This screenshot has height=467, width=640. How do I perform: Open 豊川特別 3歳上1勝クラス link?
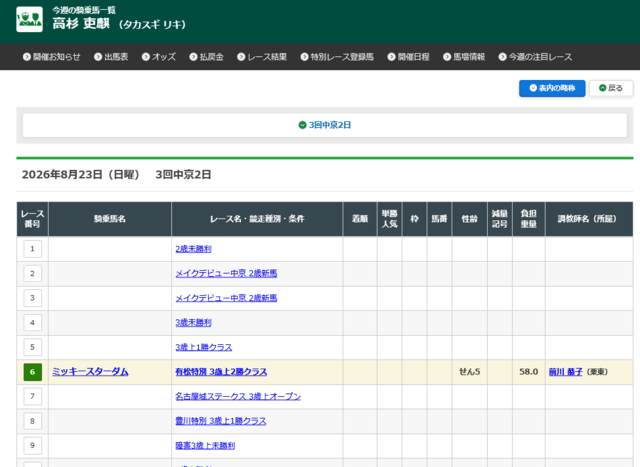tap(221, 421)
